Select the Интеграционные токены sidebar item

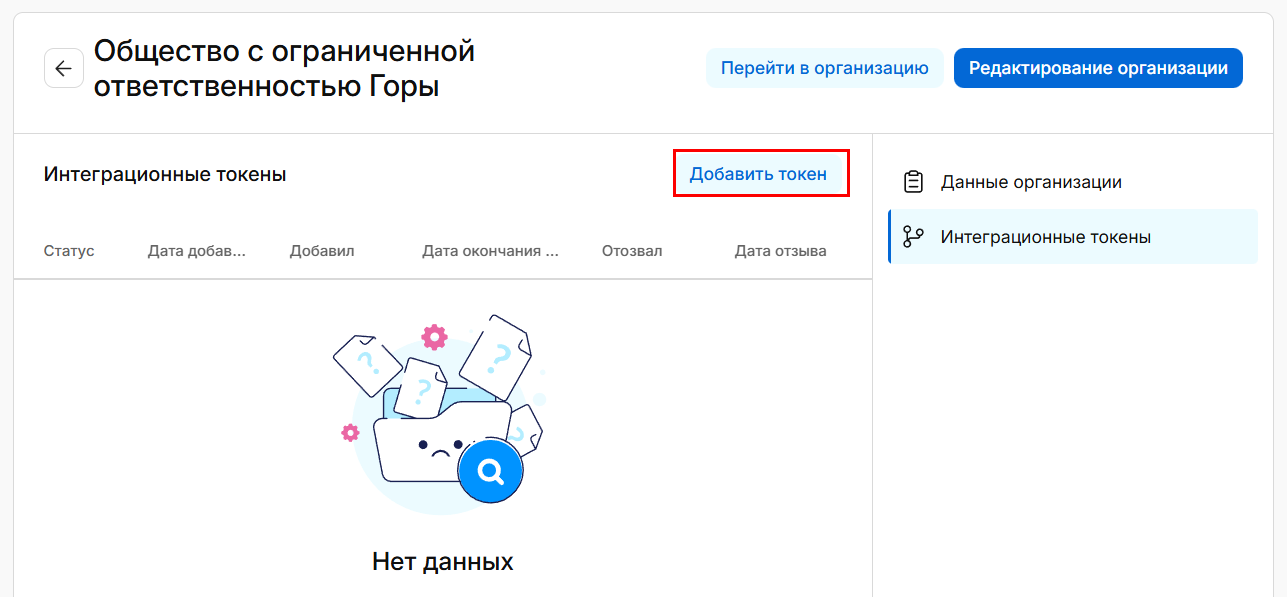(x=1045, y=237)
